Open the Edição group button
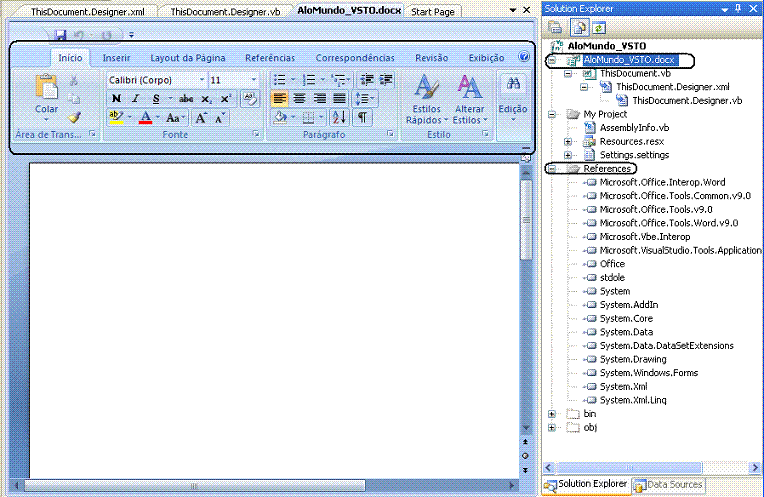Viewport: 764px width, 497px height. tap(513, 97)
